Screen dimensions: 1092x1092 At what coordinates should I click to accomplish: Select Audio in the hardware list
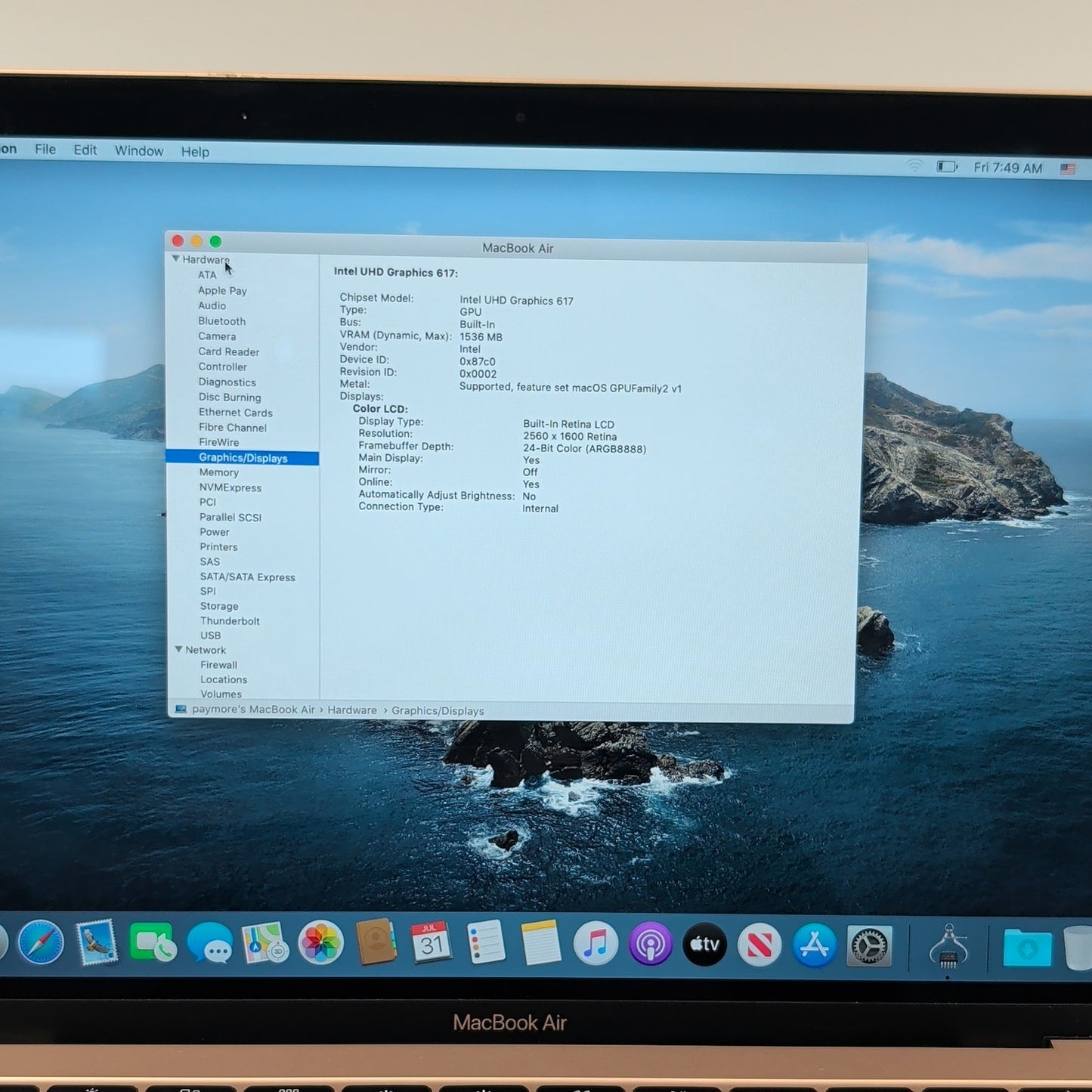[212, 305]
